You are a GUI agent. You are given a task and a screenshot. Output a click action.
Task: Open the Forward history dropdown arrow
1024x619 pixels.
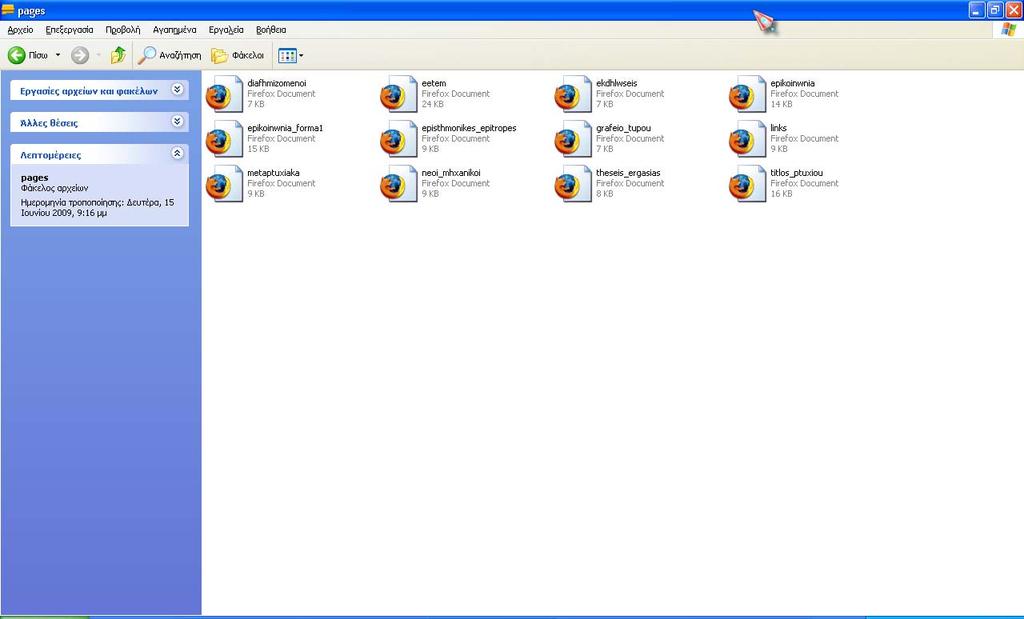(99, 56)
